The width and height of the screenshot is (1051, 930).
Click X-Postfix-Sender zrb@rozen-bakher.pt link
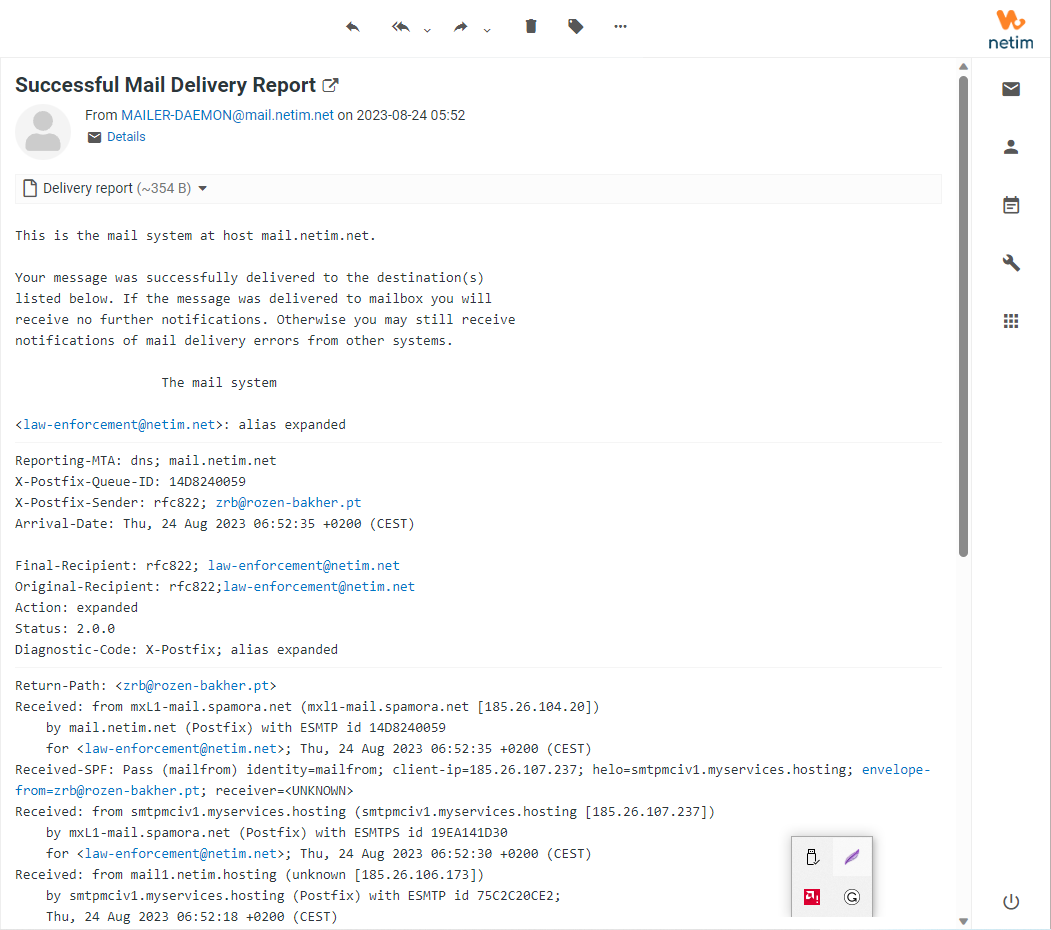pos(288,502)
